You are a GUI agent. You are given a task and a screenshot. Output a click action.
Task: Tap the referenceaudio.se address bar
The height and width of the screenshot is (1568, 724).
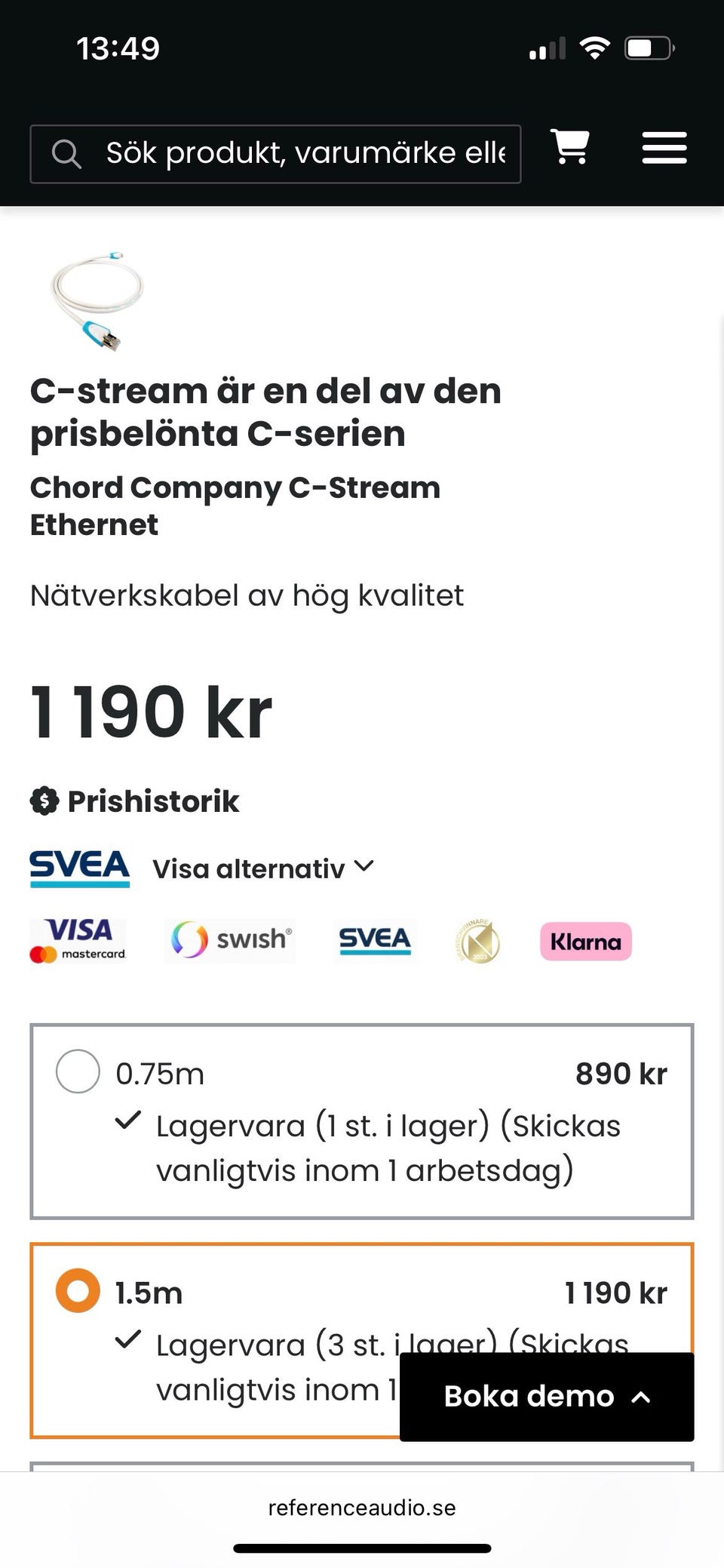point(362,1508)
